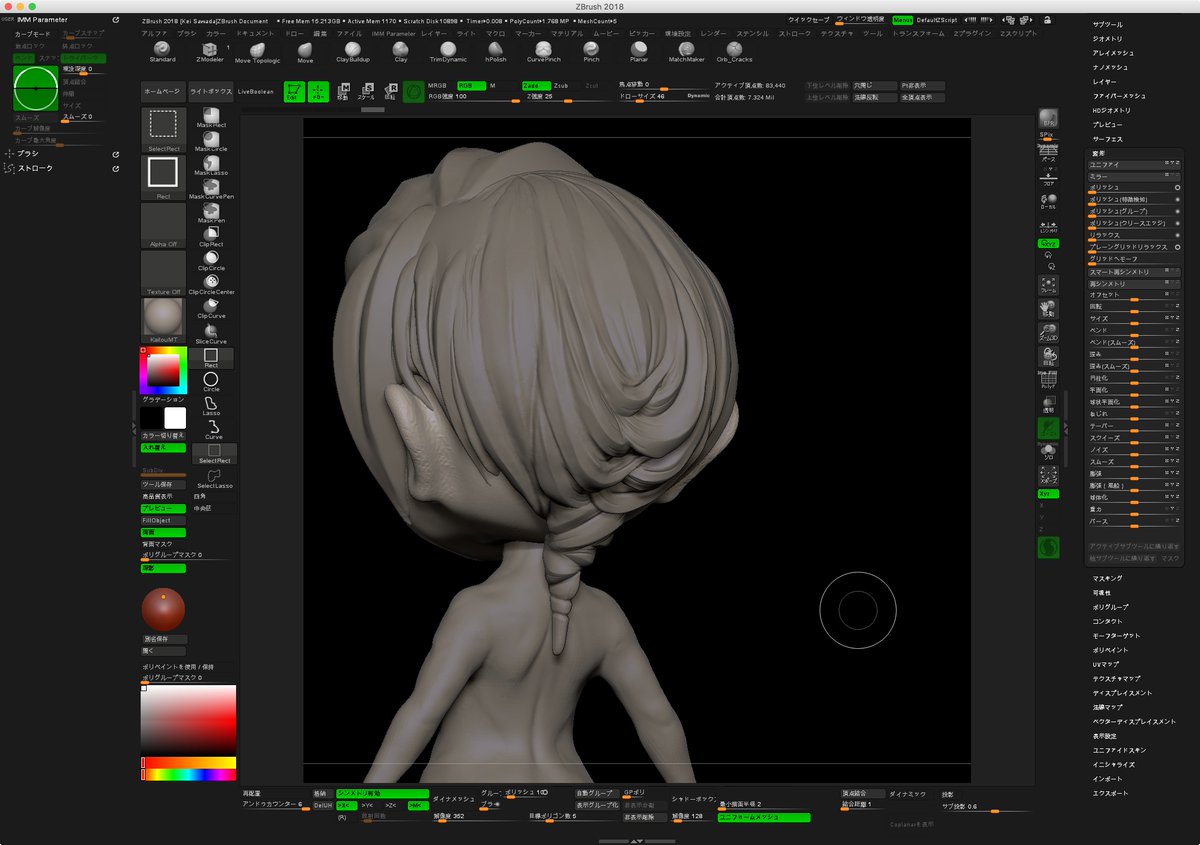Click the ドローサイズ slider

pos(665,97)
